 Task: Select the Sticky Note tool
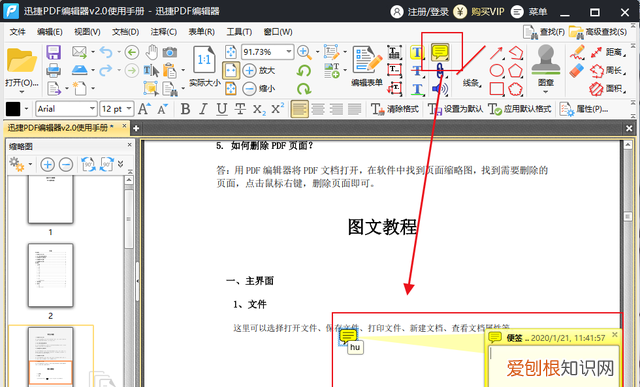pyautogui.click(x=440, y=52)
